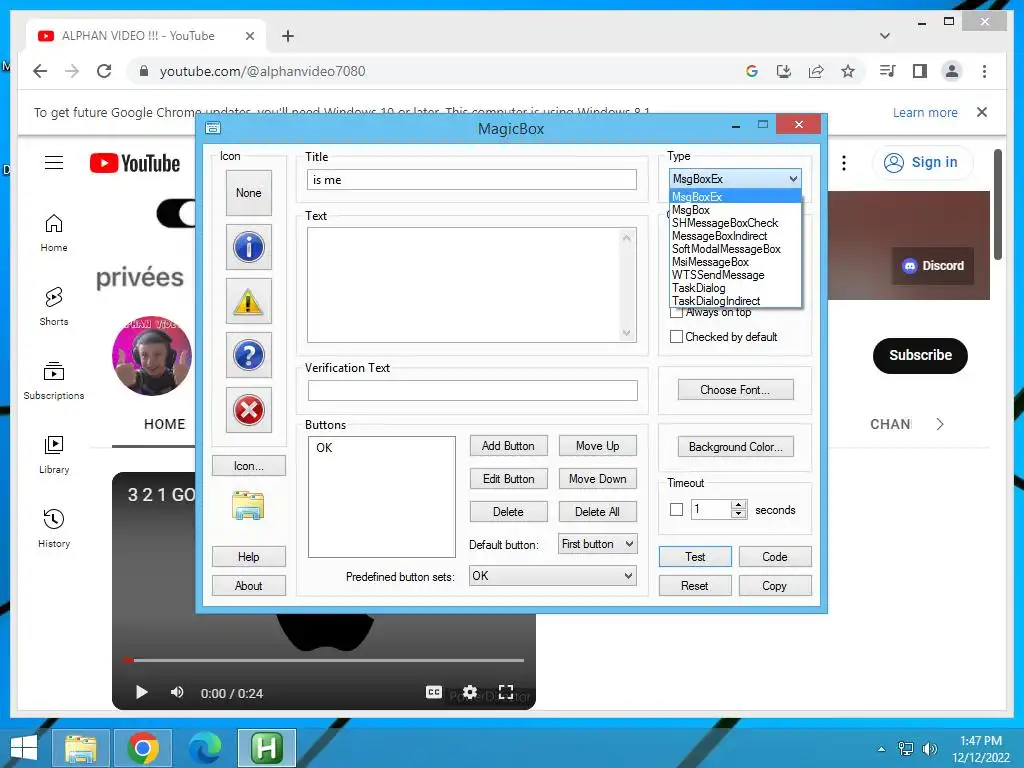Click Edit Button
Screen dimensions: 1024x768
tap(508, 479)
